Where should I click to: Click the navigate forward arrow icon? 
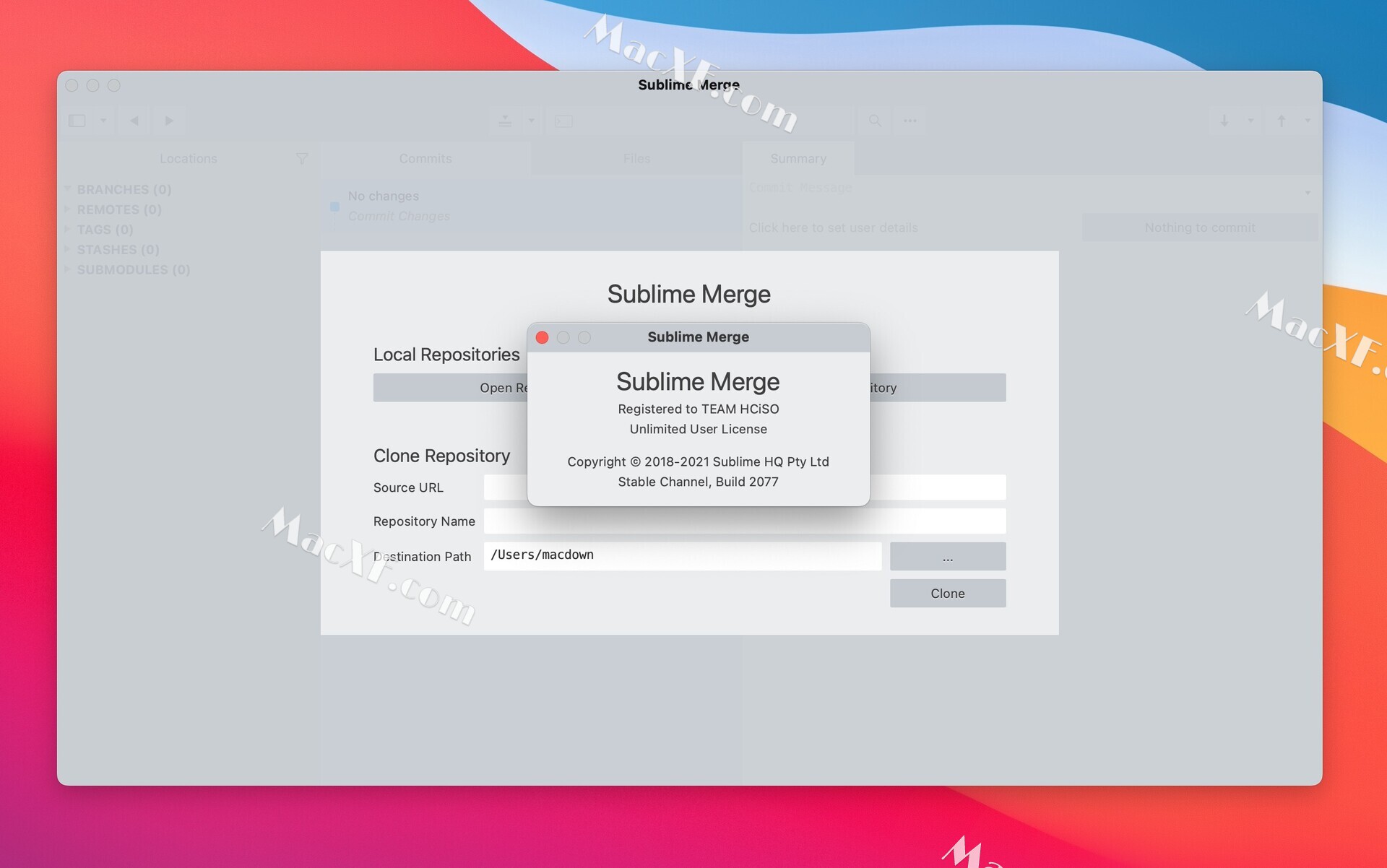pyautogui.click(x=169, y=120)
